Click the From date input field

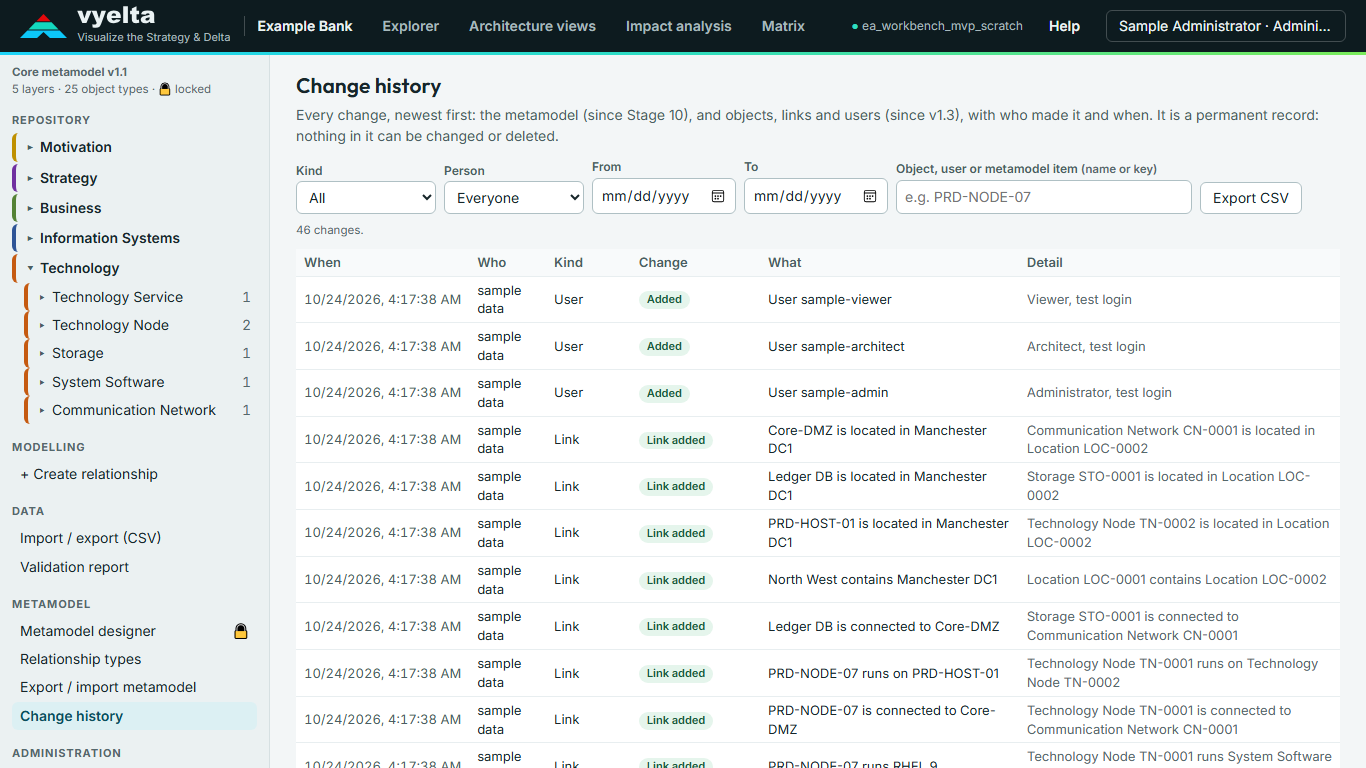pyautogui.click(x=664, y=196)
